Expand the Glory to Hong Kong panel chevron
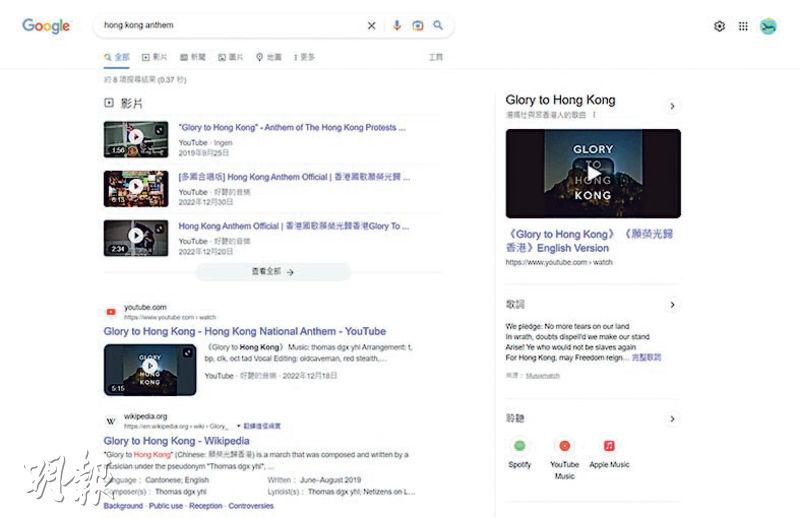Screen dimensions: 800x518 pyautogui.click(x=672, y=106)
